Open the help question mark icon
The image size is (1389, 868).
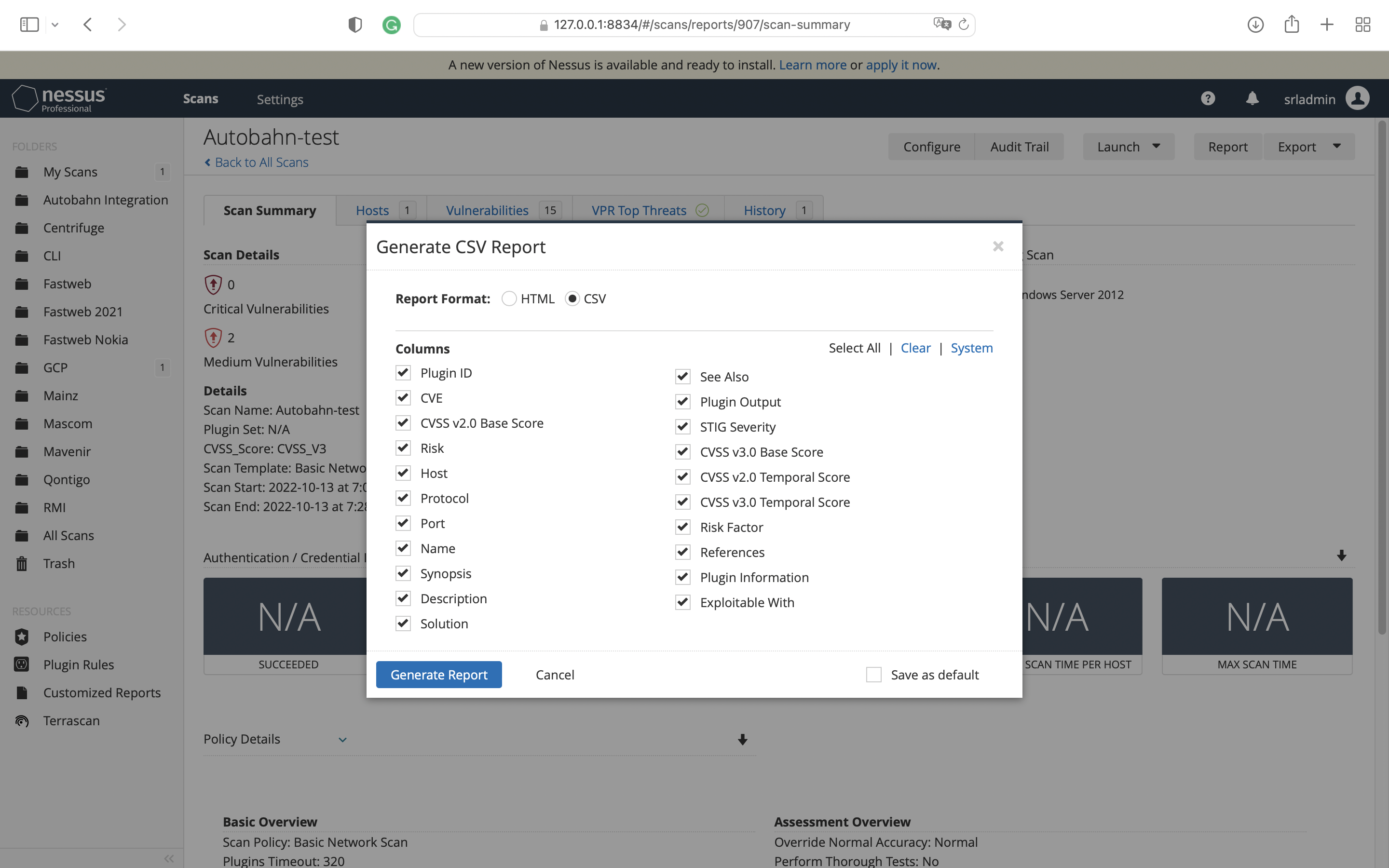coord(1208,98)
